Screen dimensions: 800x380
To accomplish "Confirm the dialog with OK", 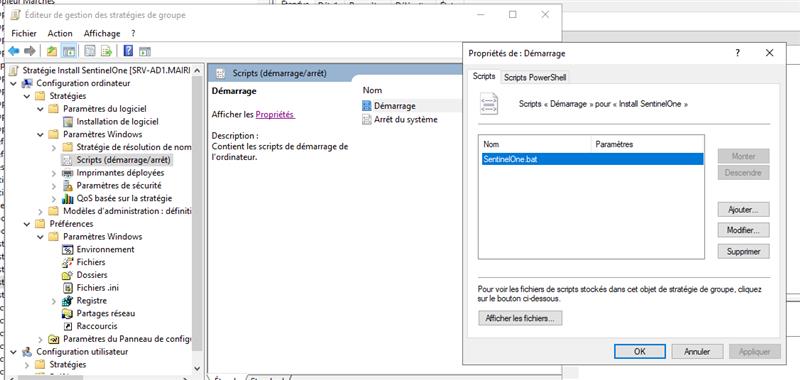I will coord(640,351).
